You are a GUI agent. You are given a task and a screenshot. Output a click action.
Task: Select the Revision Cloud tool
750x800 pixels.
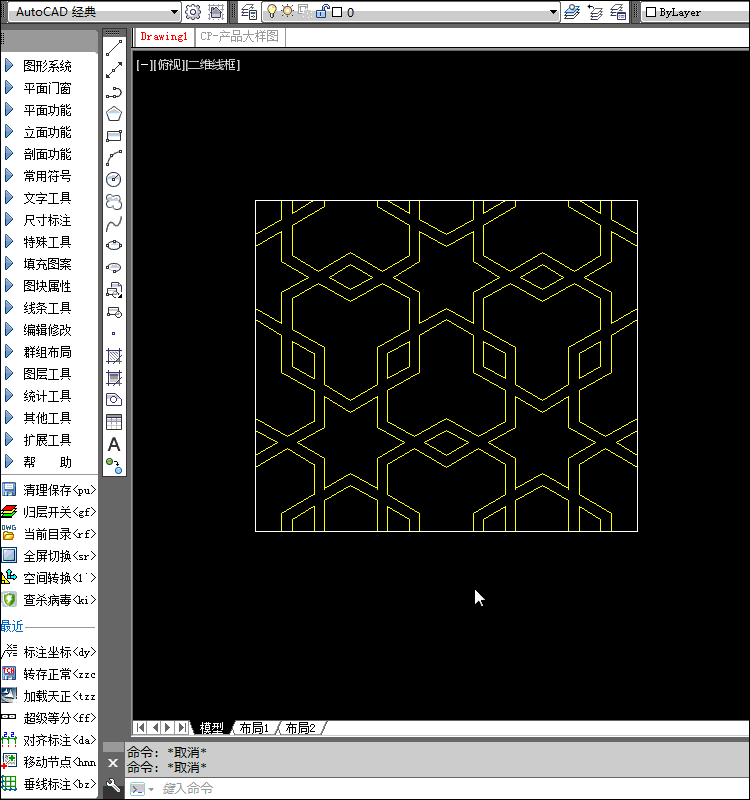pos(114,202)
